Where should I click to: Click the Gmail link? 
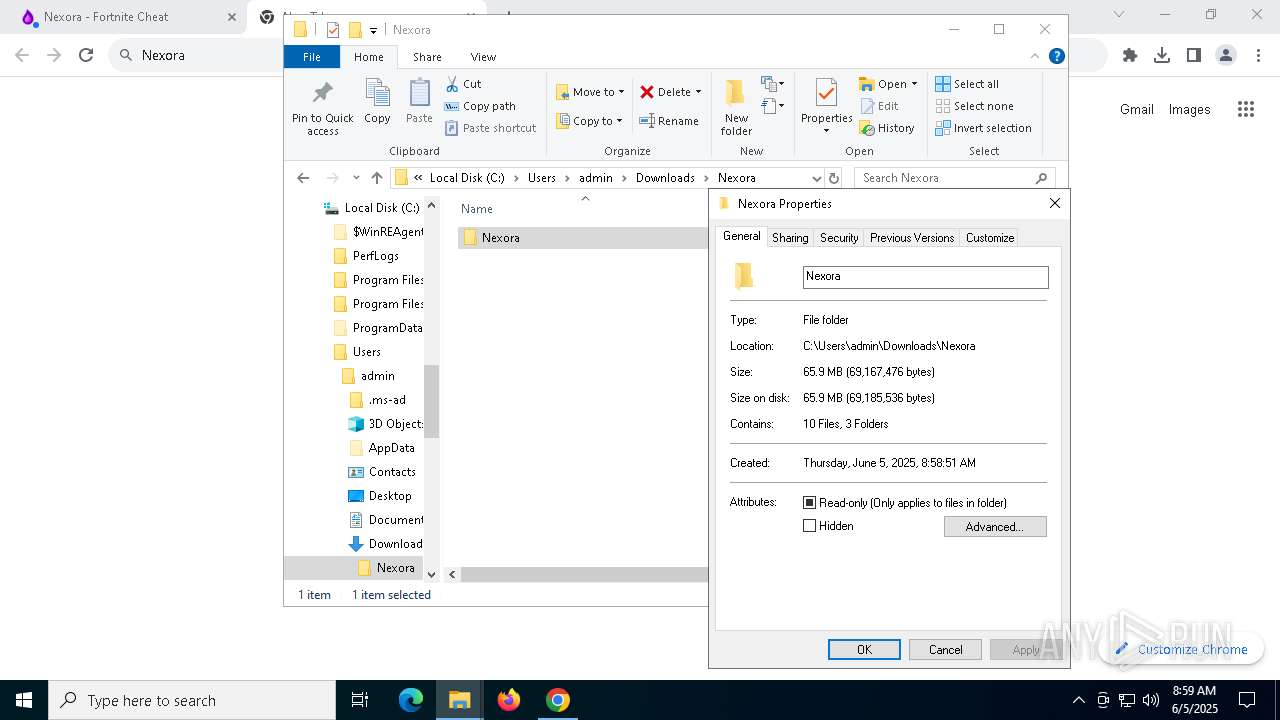click(x=1137, y=109)
